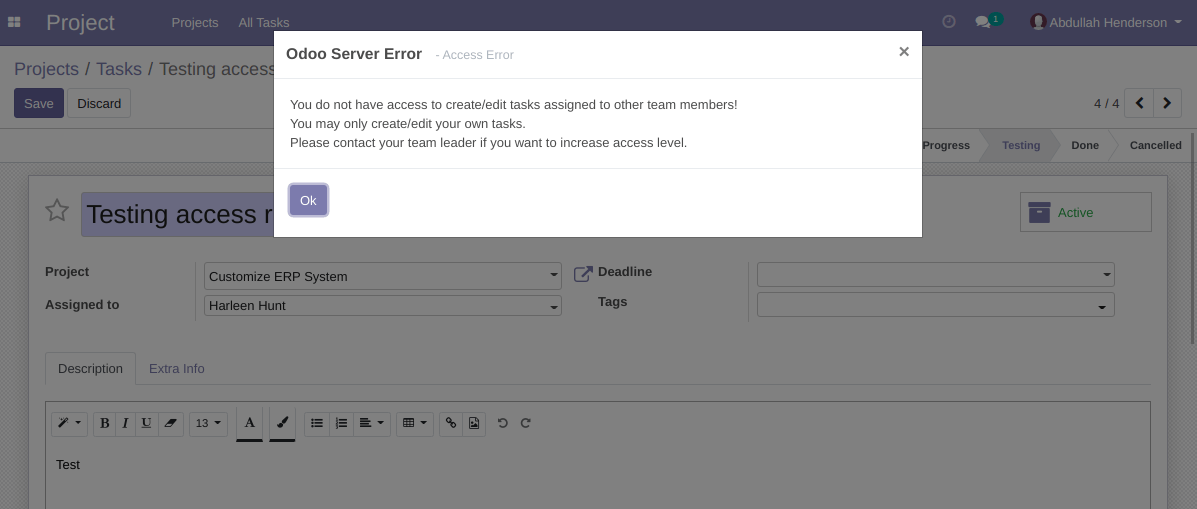Click the underline formatting icon
Image resolution: width=1197 pixels, height=509 pixels.
[146, 423]
